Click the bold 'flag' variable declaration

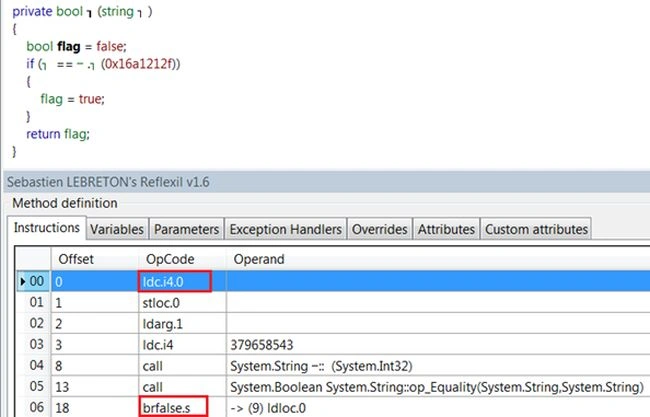tap(68, 46)
